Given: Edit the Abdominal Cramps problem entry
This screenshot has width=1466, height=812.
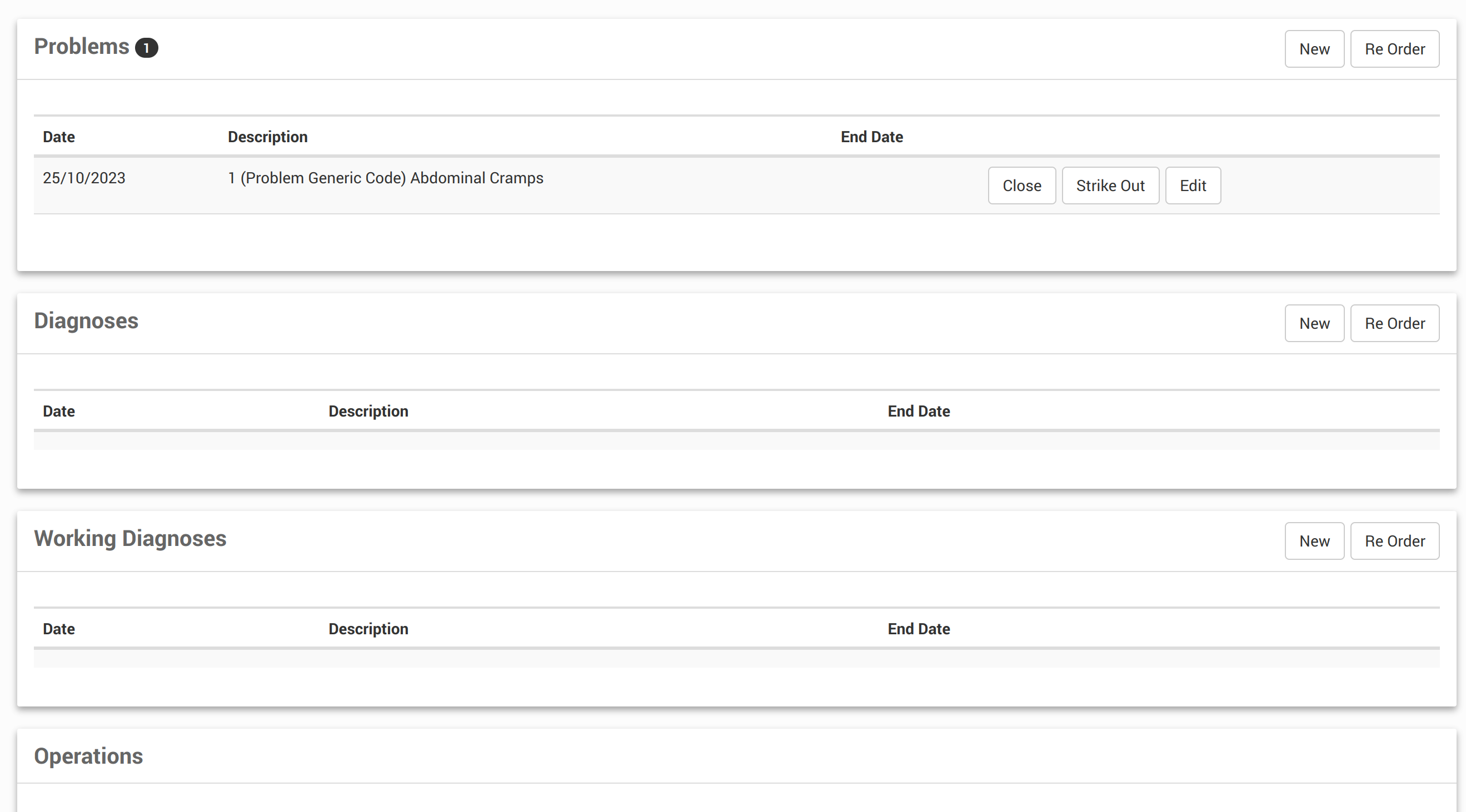Looking at the screenshot, I should 1192,186.
